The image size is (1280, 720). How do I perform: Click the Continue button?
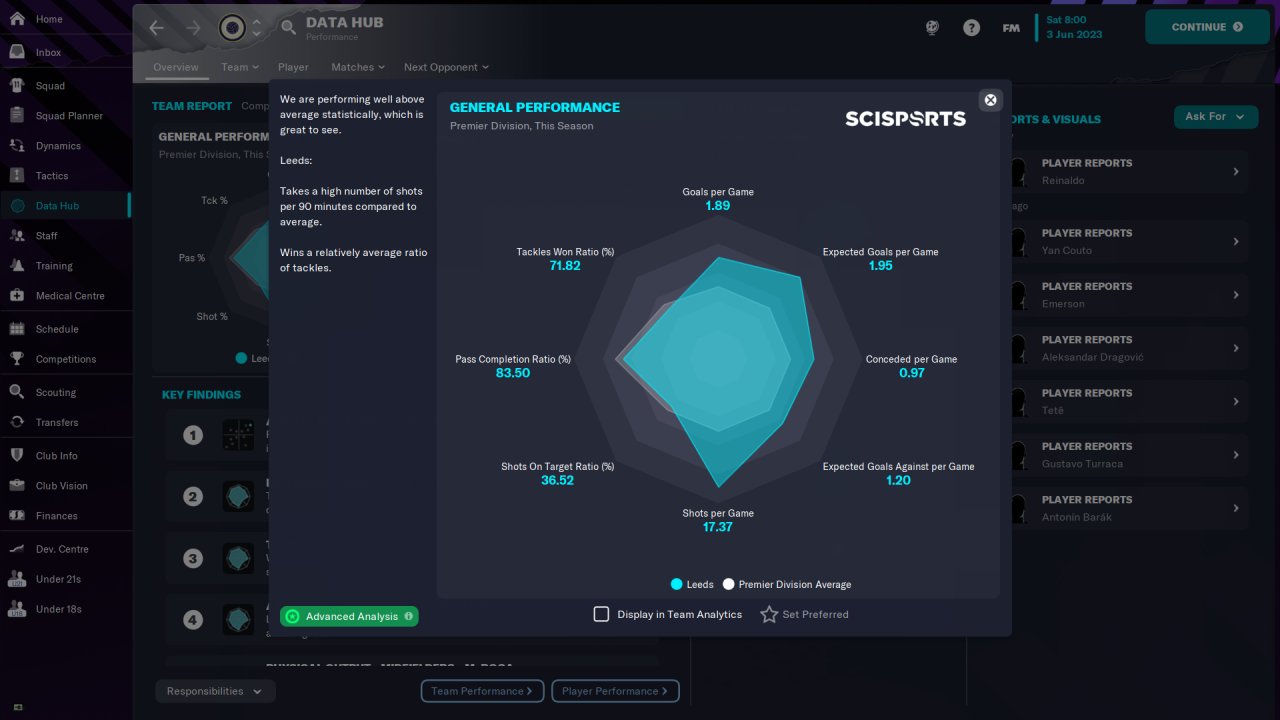pos(1207,27)
